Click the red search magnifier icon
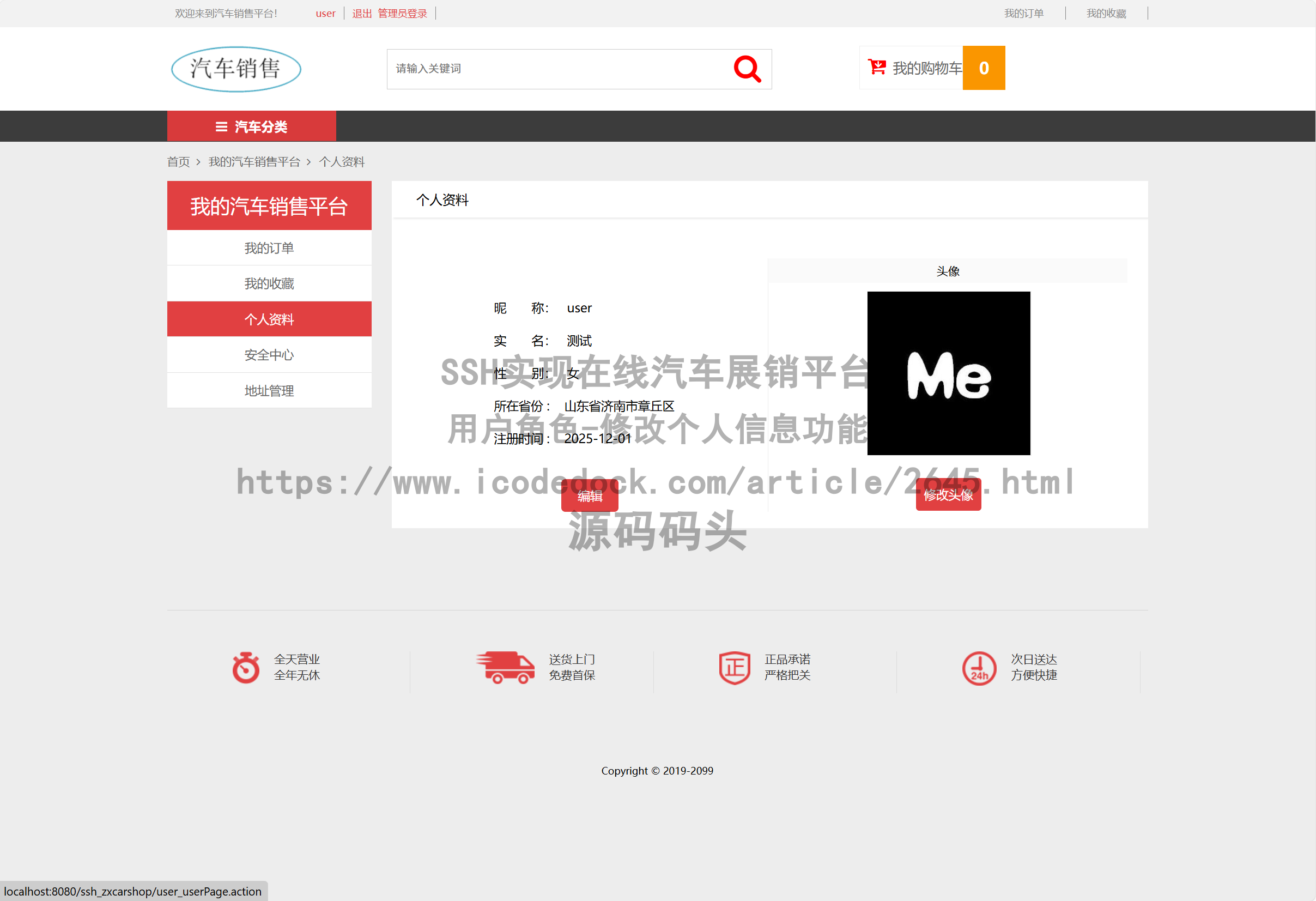This screenshot has width=1316, height=901. click(748, 69)
